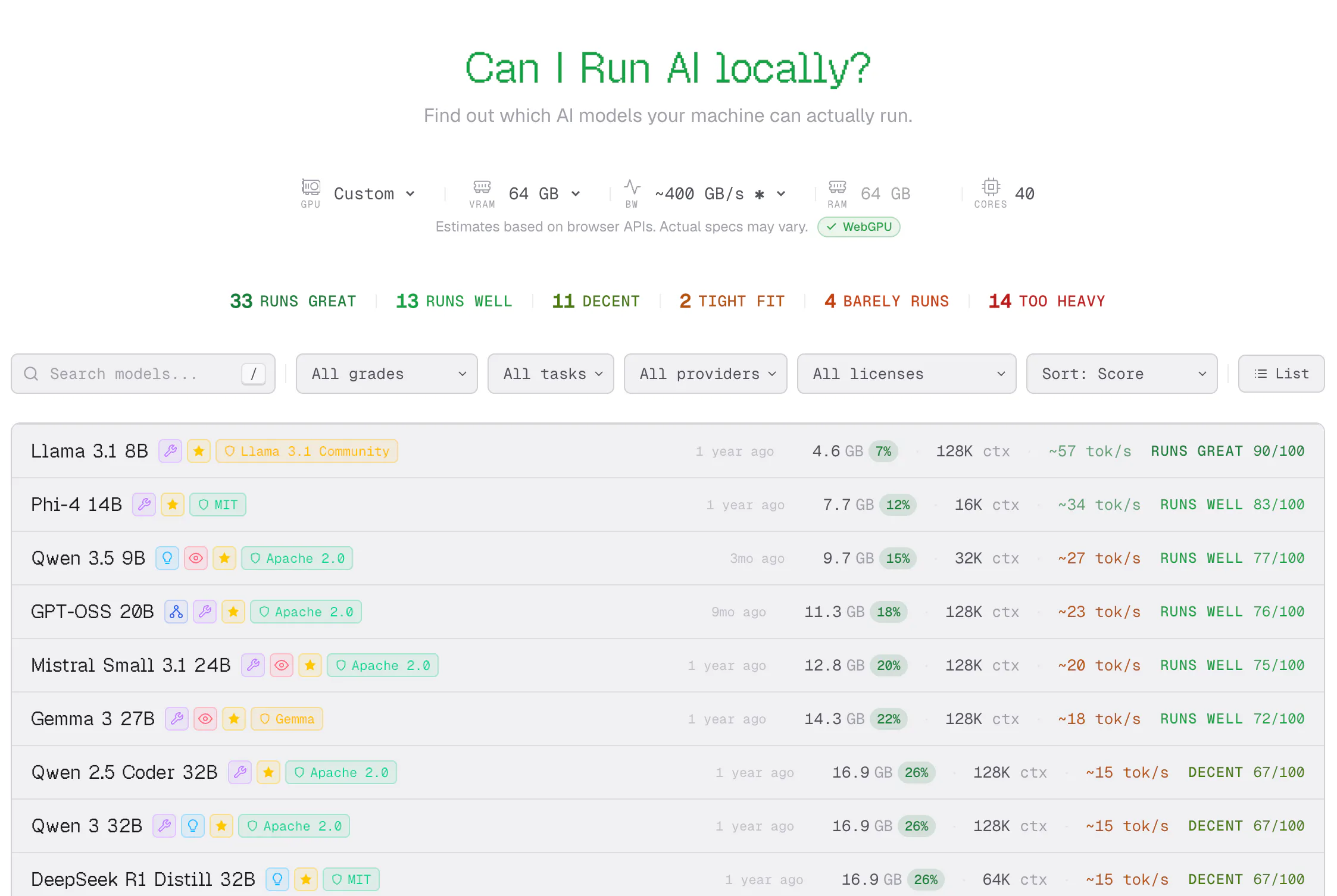Viewport: 1337px width, 896px height.
Task: Click the 18% usage pill on GPT-OSS 20B
Action: click(x=888, y=612)
